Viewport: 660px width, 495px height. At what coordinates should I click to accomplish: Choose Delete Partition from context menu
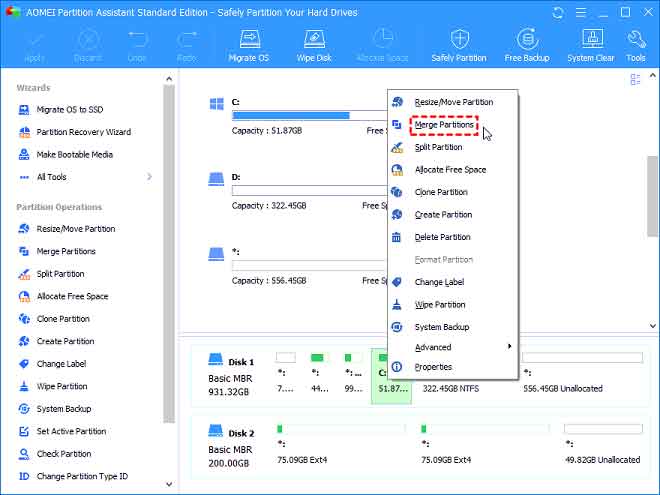(x=453, y=237)
